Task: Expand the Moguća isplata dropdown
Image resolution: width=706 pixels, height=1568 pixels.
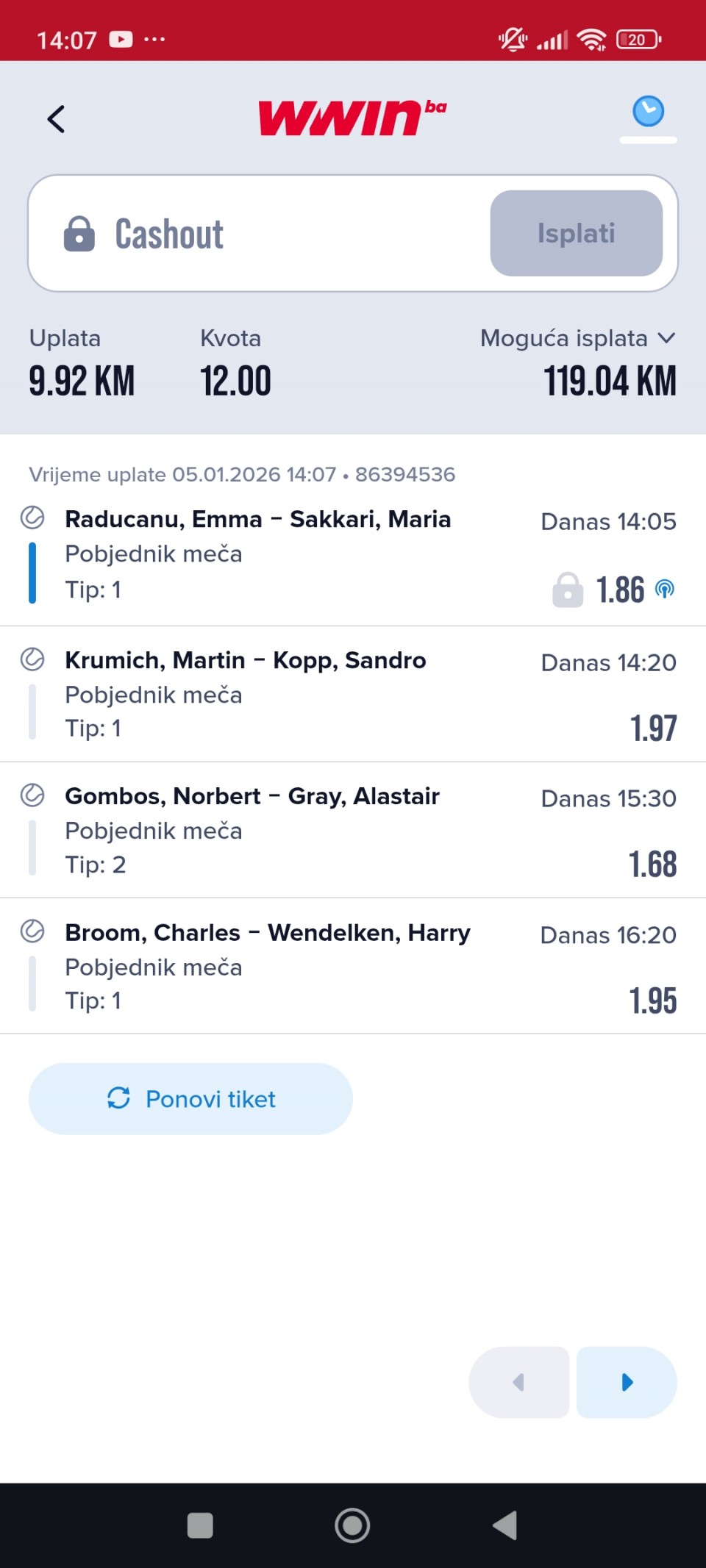Action: pos(666,338)
